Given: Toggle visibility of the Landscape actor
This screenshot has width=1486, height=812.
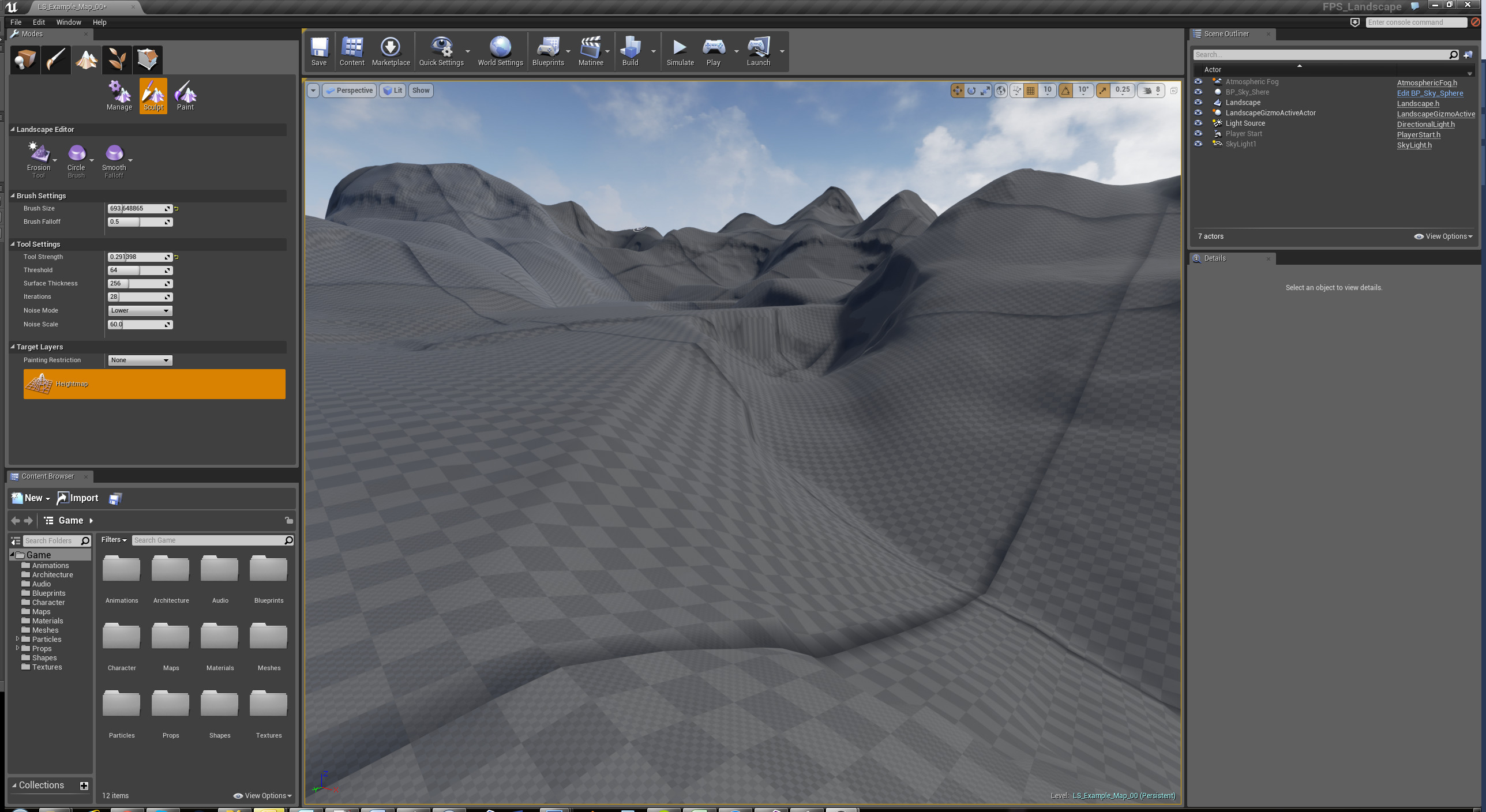Looking at the screenshot, I should pyautogui.click(x=1198, y=103).
